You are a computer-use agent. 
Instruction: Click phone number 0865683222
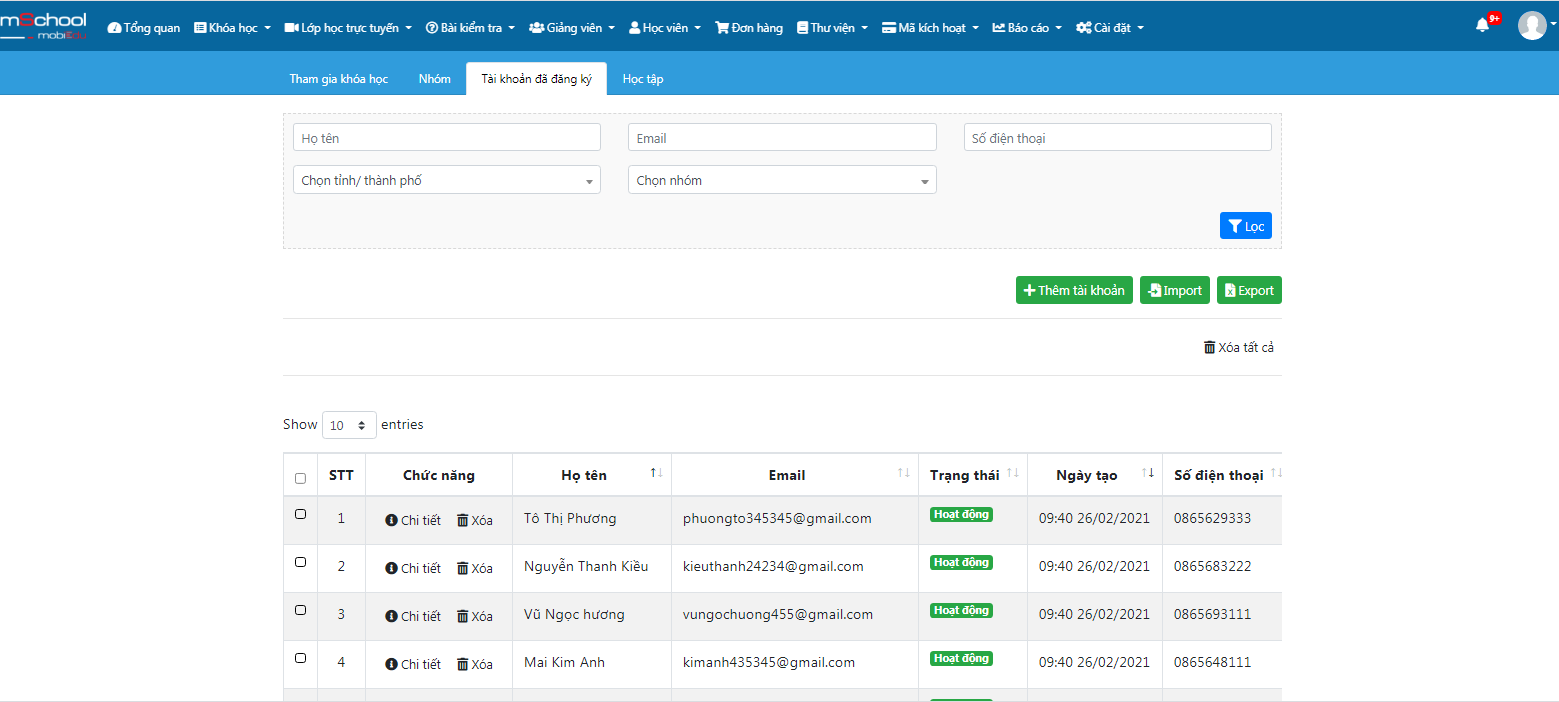point(1212,566)
